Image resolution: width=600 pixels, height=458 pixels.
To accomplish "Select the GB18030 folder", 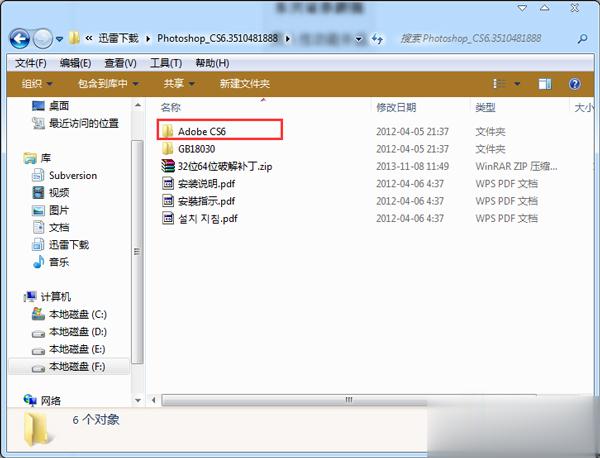I will [x=196, y=149].
